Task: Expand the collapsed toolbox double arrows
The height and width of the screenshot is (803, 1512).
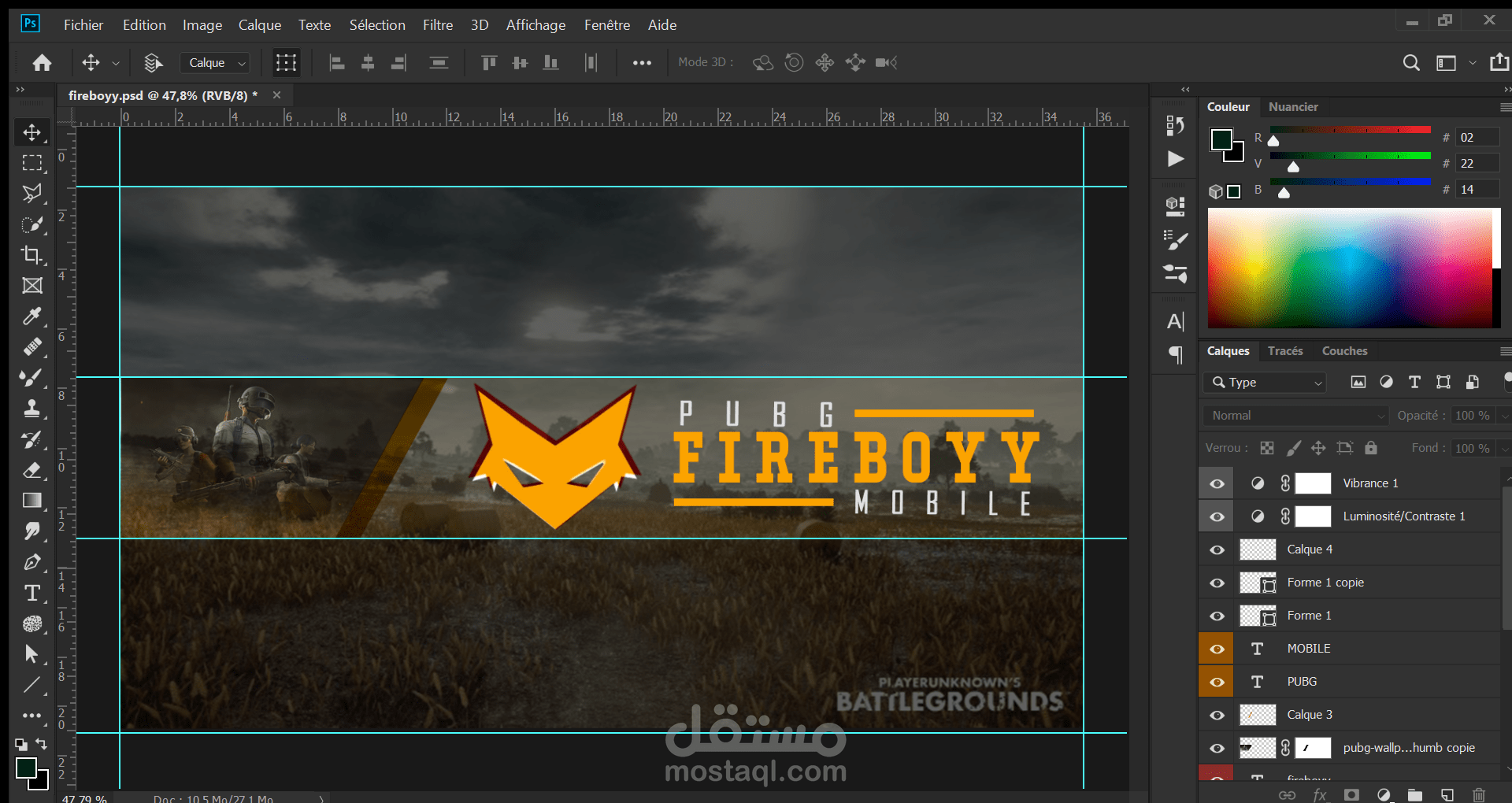Action: [x=20, y=89]
